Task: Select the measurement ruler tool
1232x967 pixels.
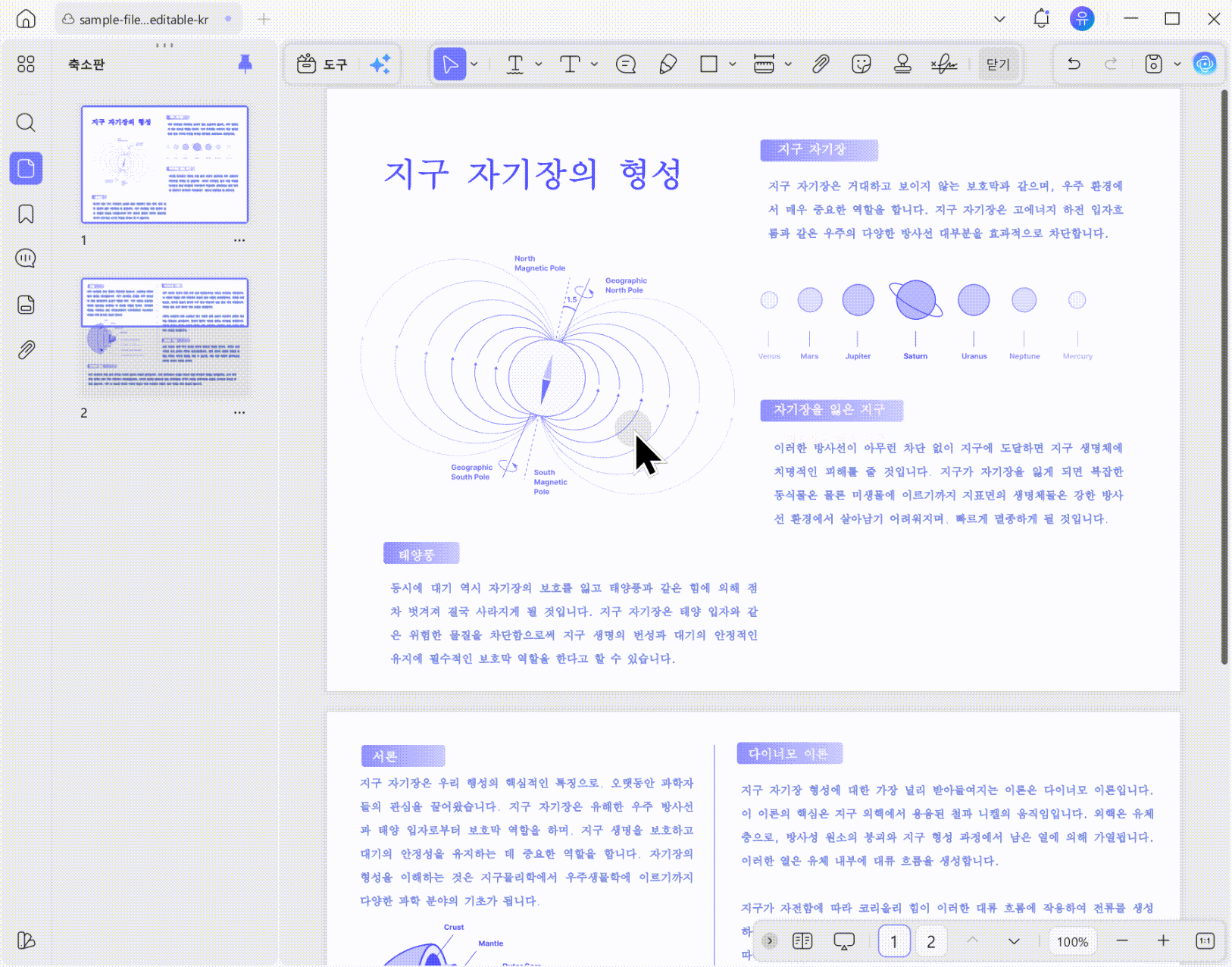Action: point(764,64)
